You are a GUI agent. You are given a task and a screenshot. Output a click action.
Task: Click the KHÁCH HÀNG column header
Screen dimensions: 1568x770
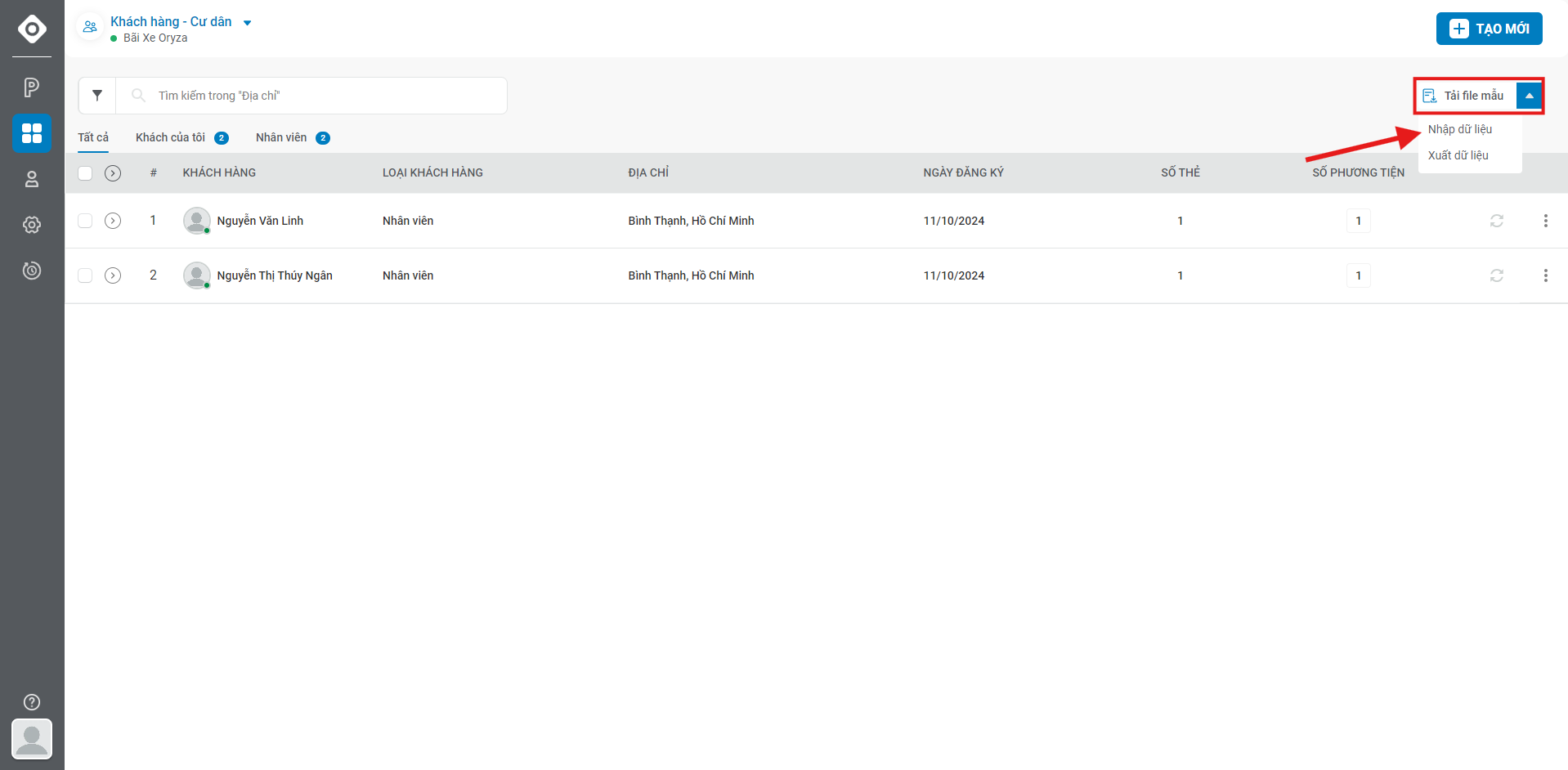pyautogui.click(x=219, y=172)
